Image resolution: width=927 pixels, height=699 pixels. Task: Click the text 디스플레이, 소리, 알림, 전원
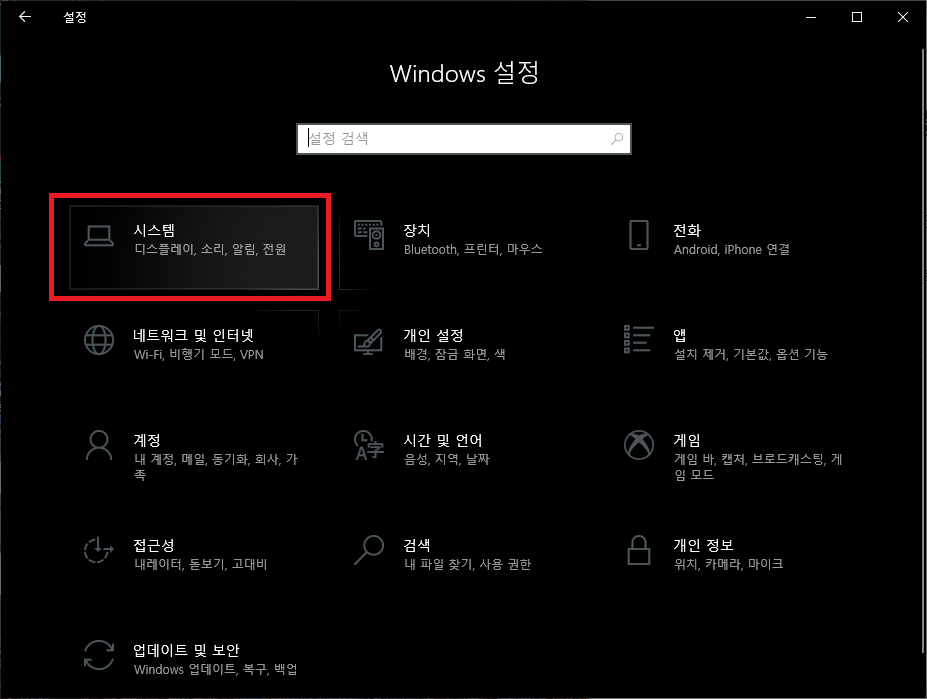pos(210,249)
